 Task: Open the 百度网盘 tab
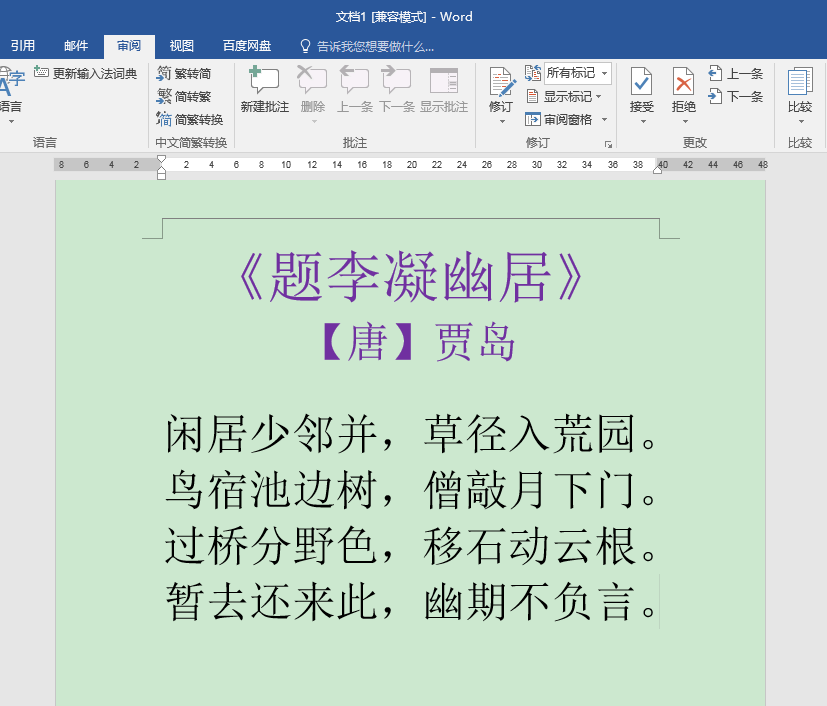(x=247, y=46)
